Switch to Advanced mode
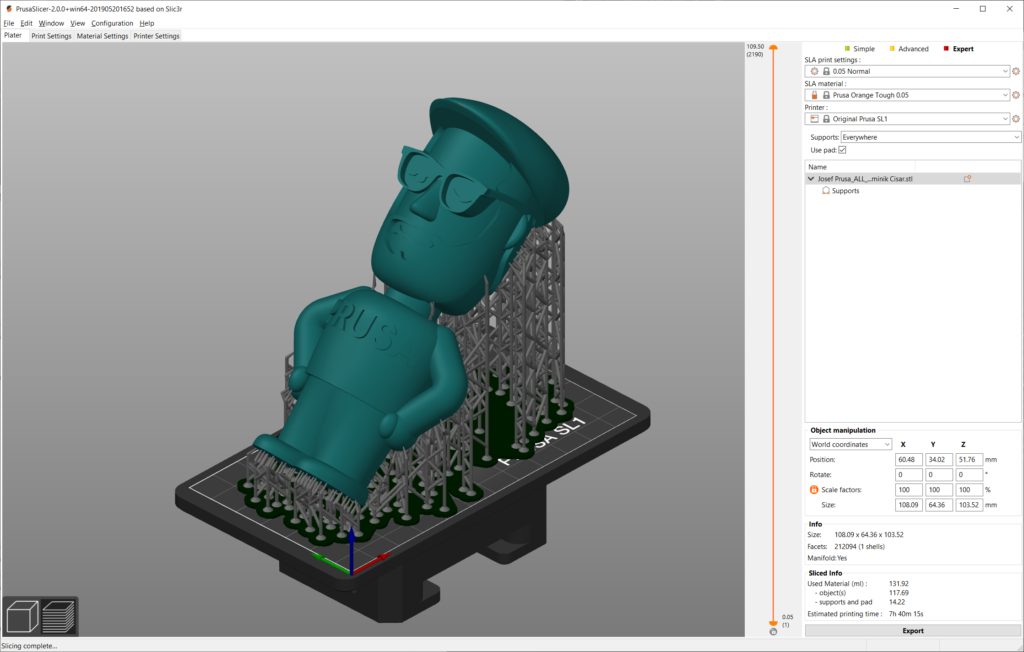 [908, 49]
